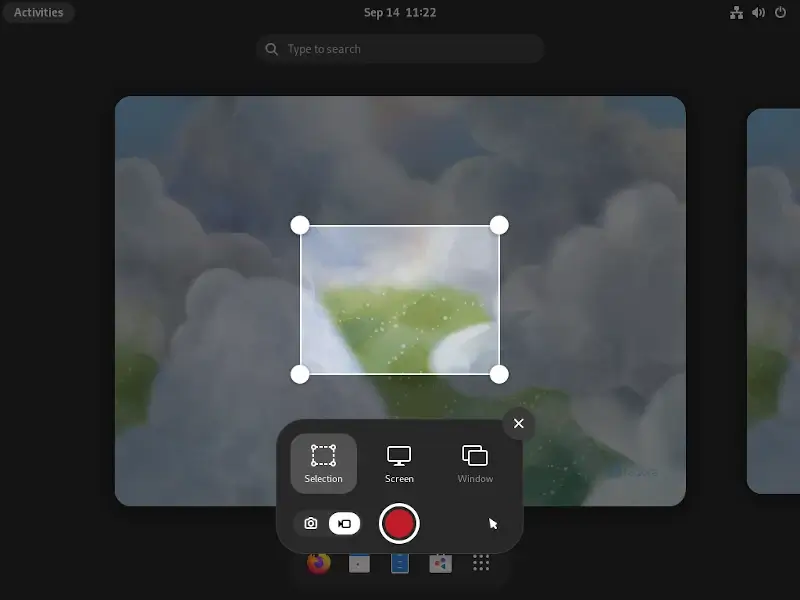Image resolution: width=800 pixels, height=600 pixels.
Task: Open the power menu icon
Action: pyautogui.click(x=780, y=12)
